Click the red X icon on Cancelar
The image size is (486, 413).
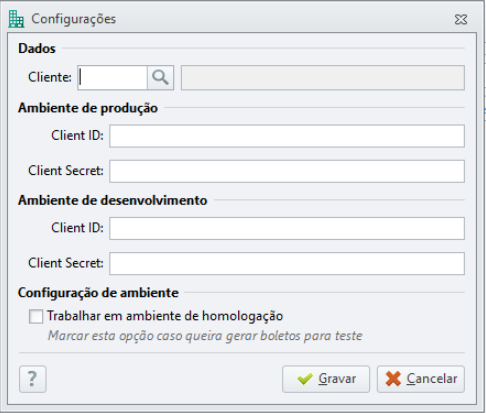tap(393, 379)
